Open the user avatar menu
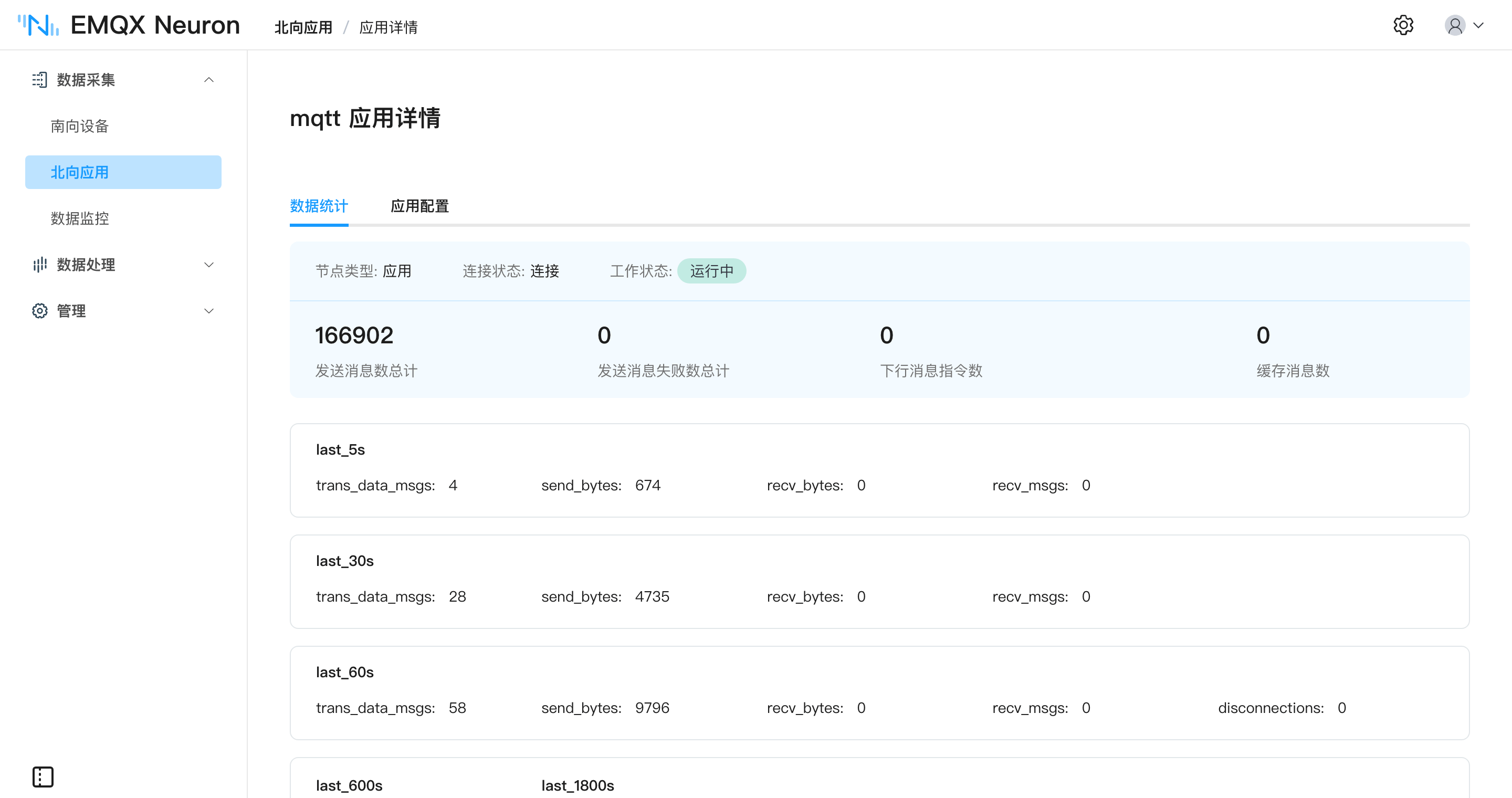 pos(1454,25)
